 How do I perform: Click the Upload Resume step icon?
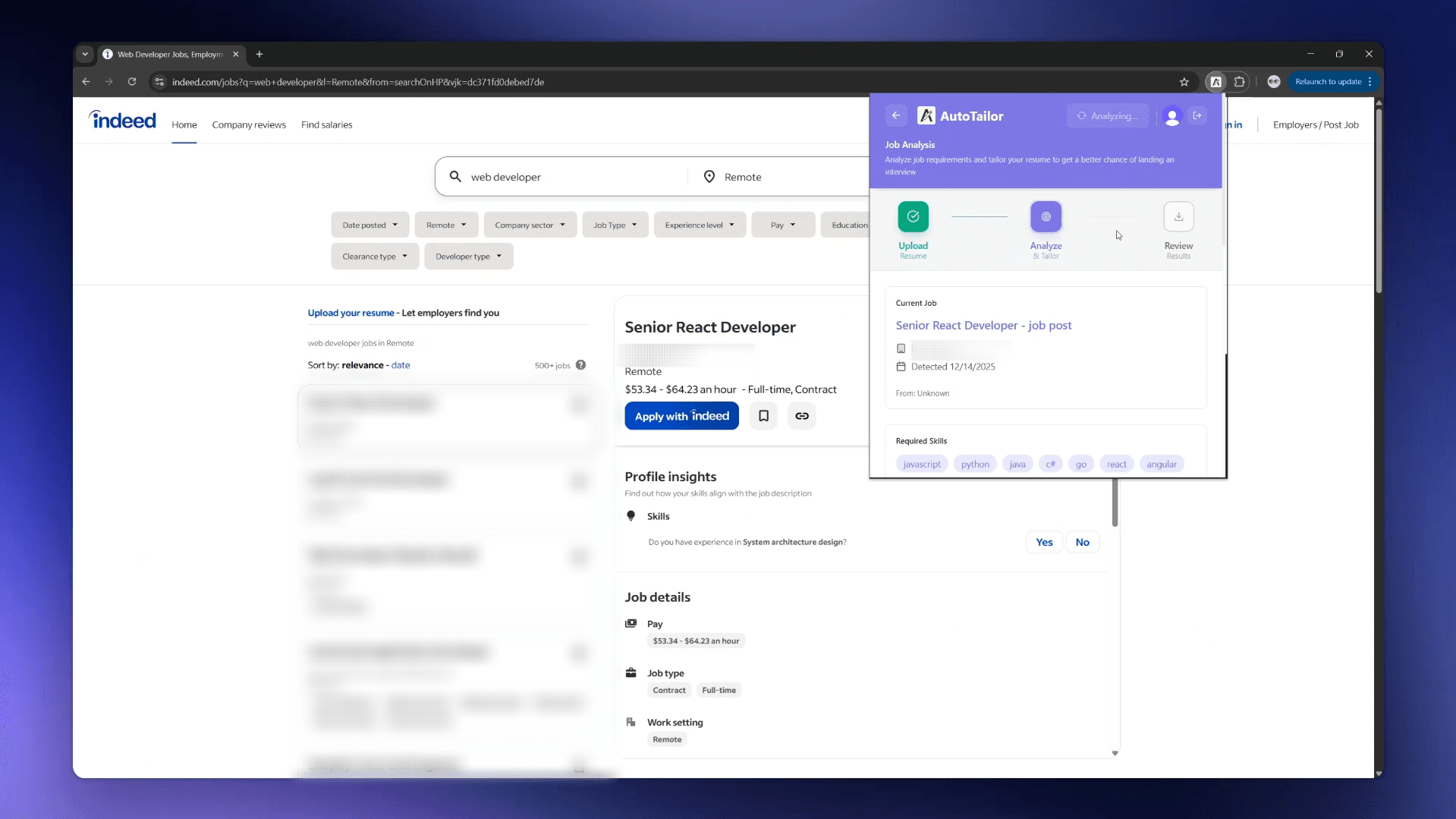coord(913,217)
